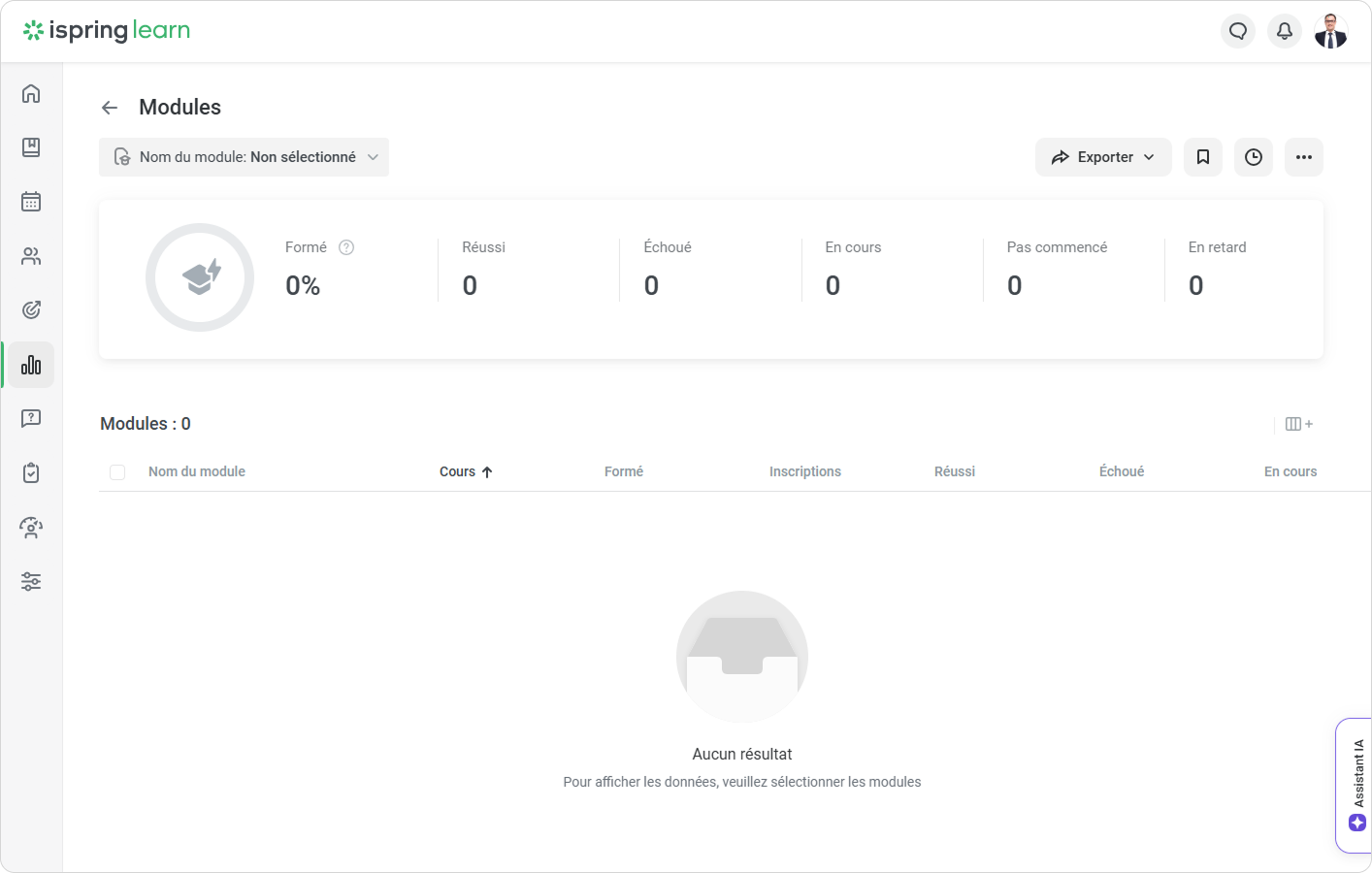Open the chat messages icon
The image size is (1372, 873).
(x=1238, y=31)
